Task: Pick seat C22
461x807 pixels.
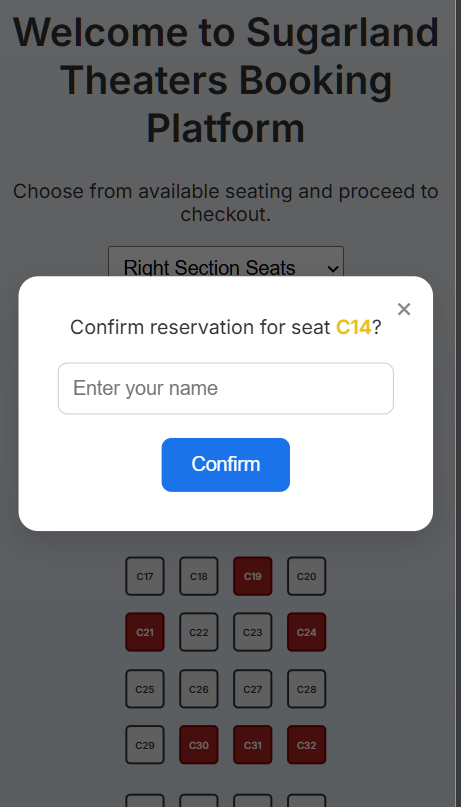Action: point(199,632)
